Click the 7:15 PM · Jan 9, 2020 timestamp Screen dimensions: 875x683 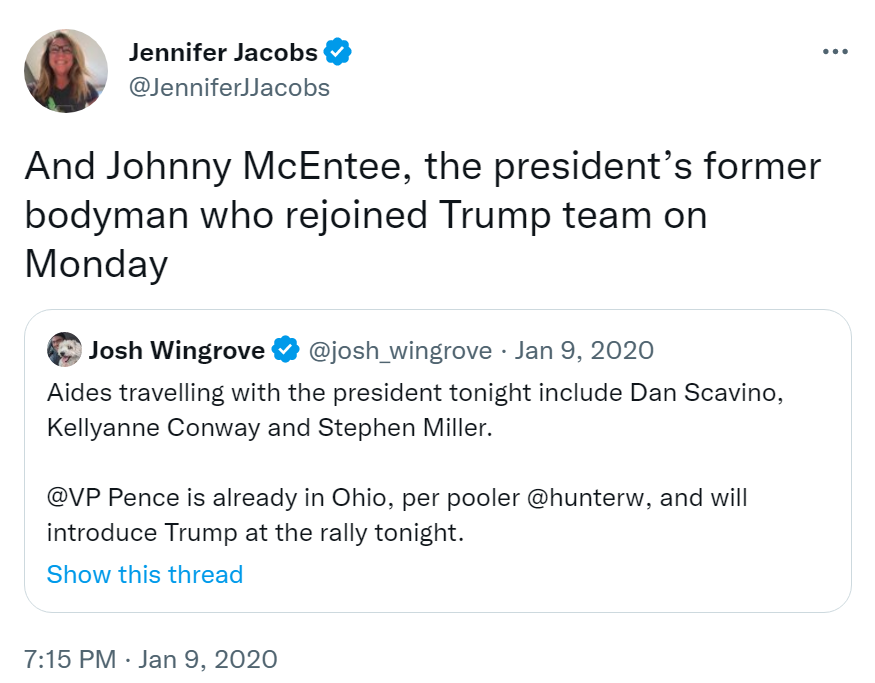[x=151, y=659]
